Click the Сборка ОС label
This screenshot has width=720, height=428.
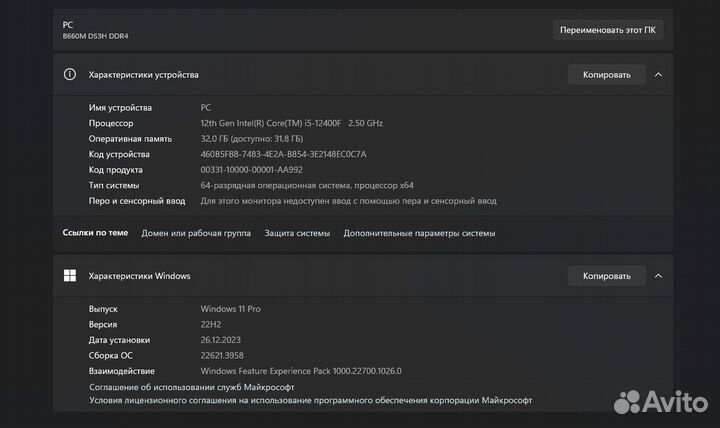[111, 355]
